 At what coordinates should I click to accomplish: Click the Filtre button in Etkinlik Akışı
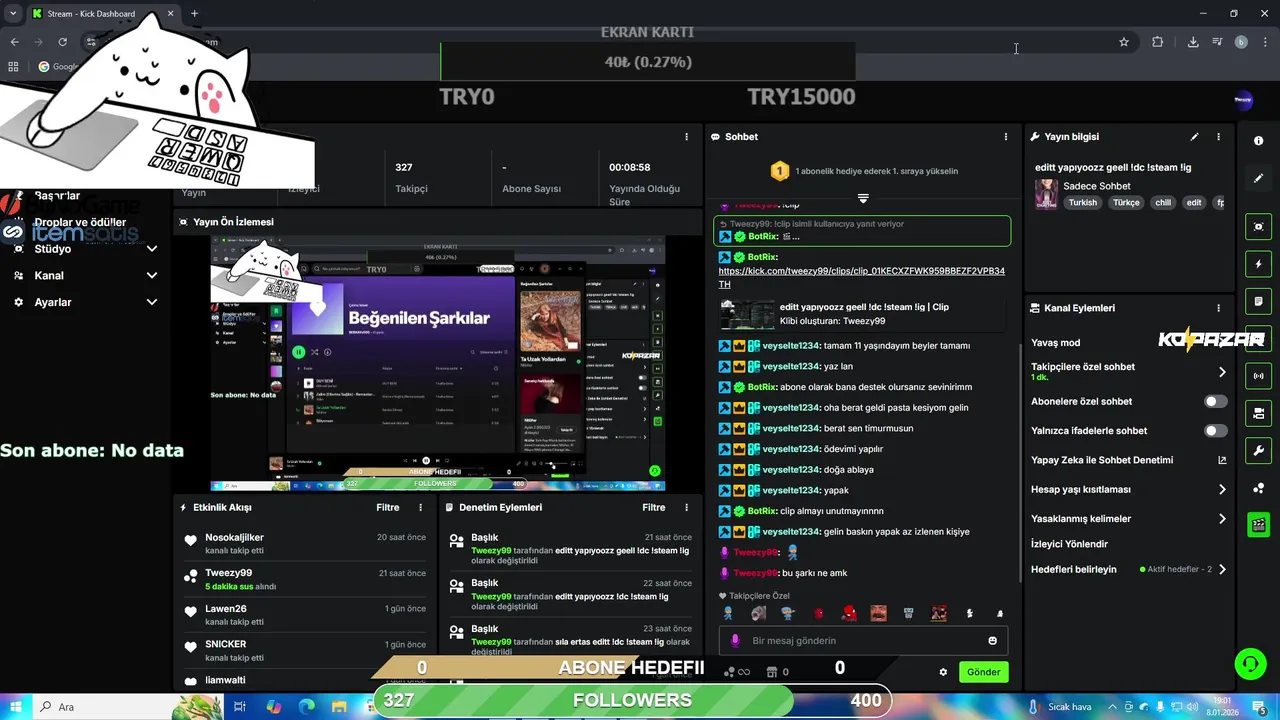tap(387, 507)
